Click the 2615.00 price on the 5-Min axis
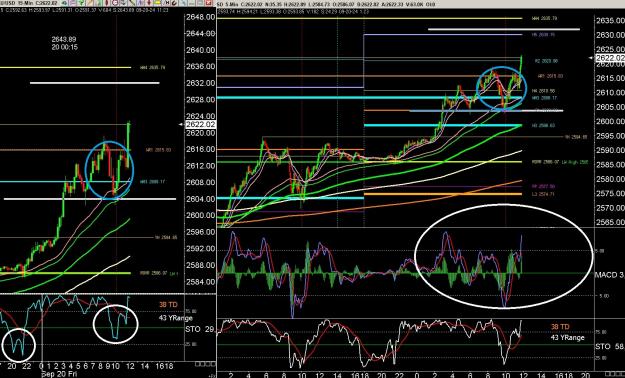Image resolution: width=625 pixels, height=378 pixels. [x=610, y=78]
